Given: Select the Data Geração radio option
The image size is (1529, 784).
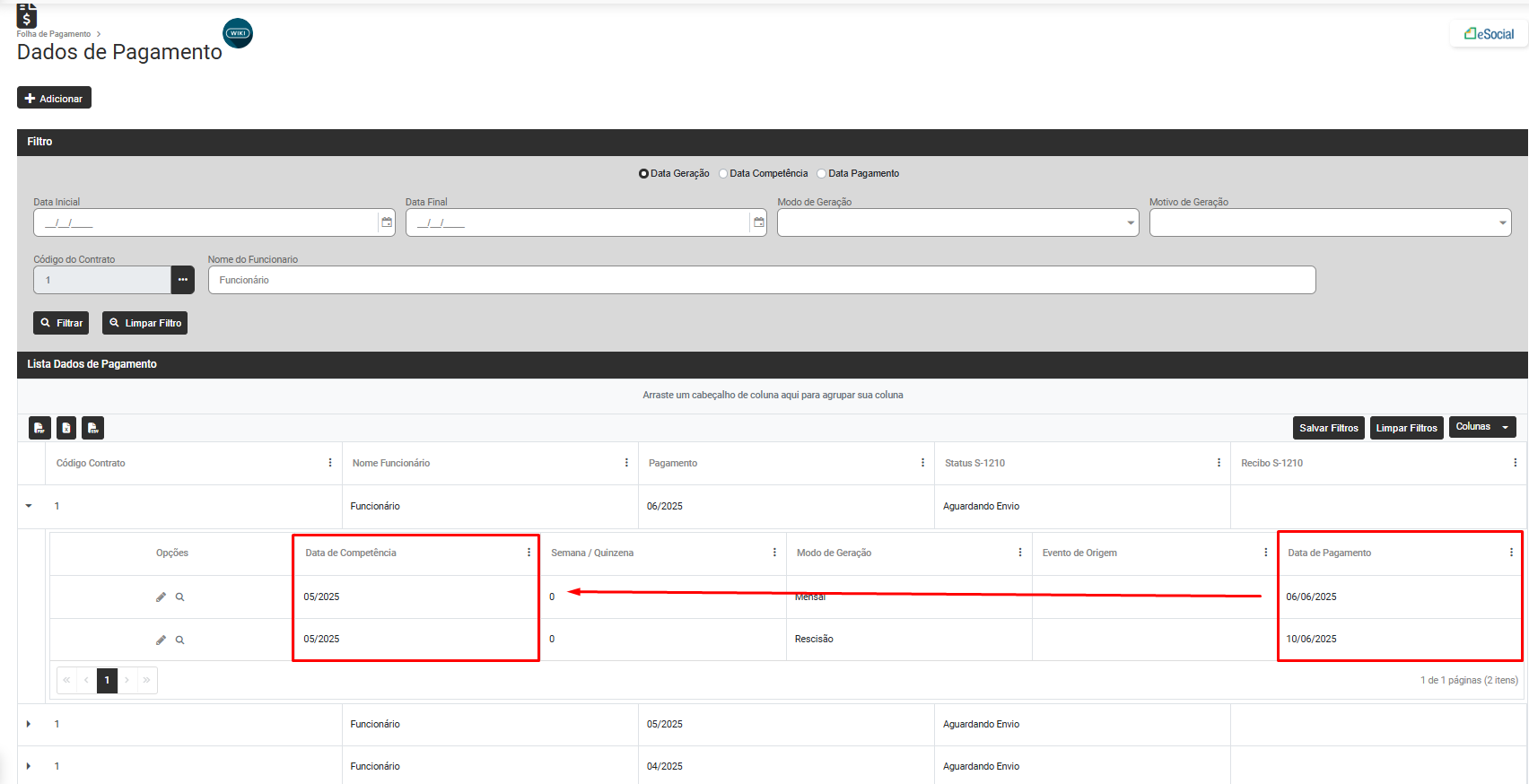Looking at the screenshot, I should (643, 174).
